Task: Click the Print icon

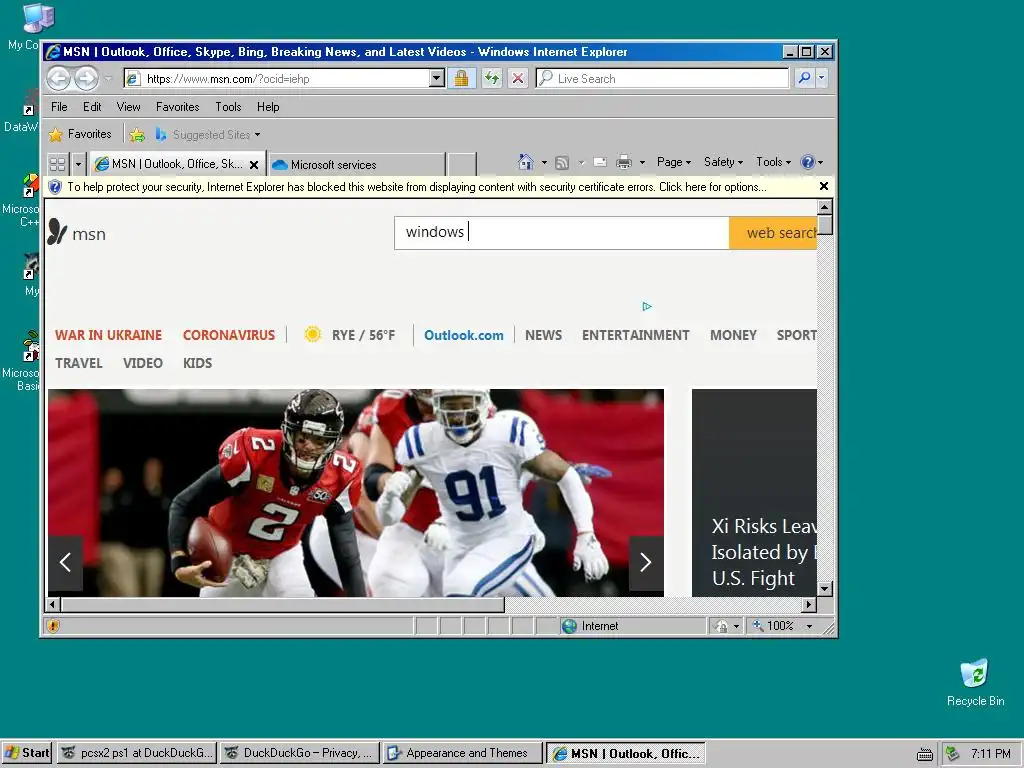Action: coord(624,162)
